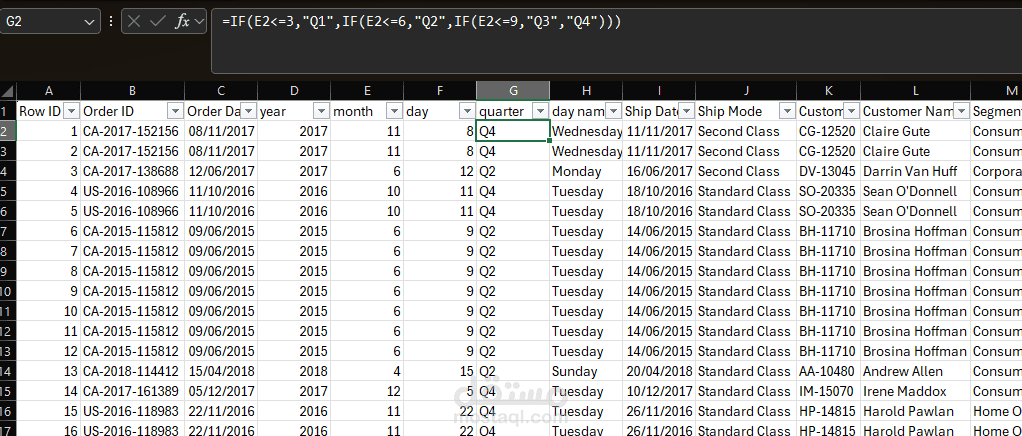This screenshot has height=436, width=1022.
Task: Open Row ID filter dropdown
Action: click(x=72, y=111)
